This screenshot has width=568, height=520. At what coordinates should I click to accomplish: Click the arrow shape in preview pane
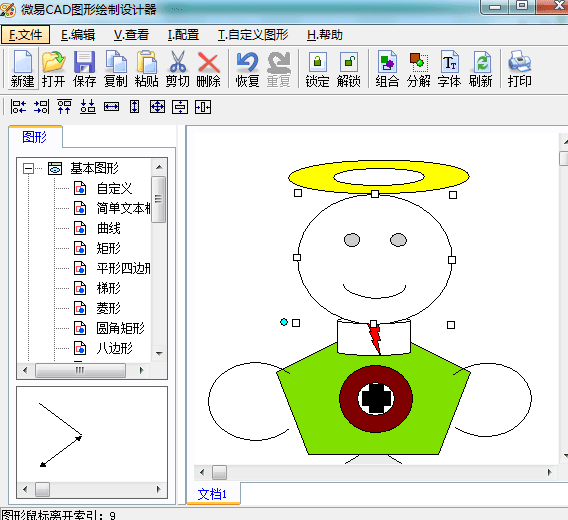click(x=61, y=435)
